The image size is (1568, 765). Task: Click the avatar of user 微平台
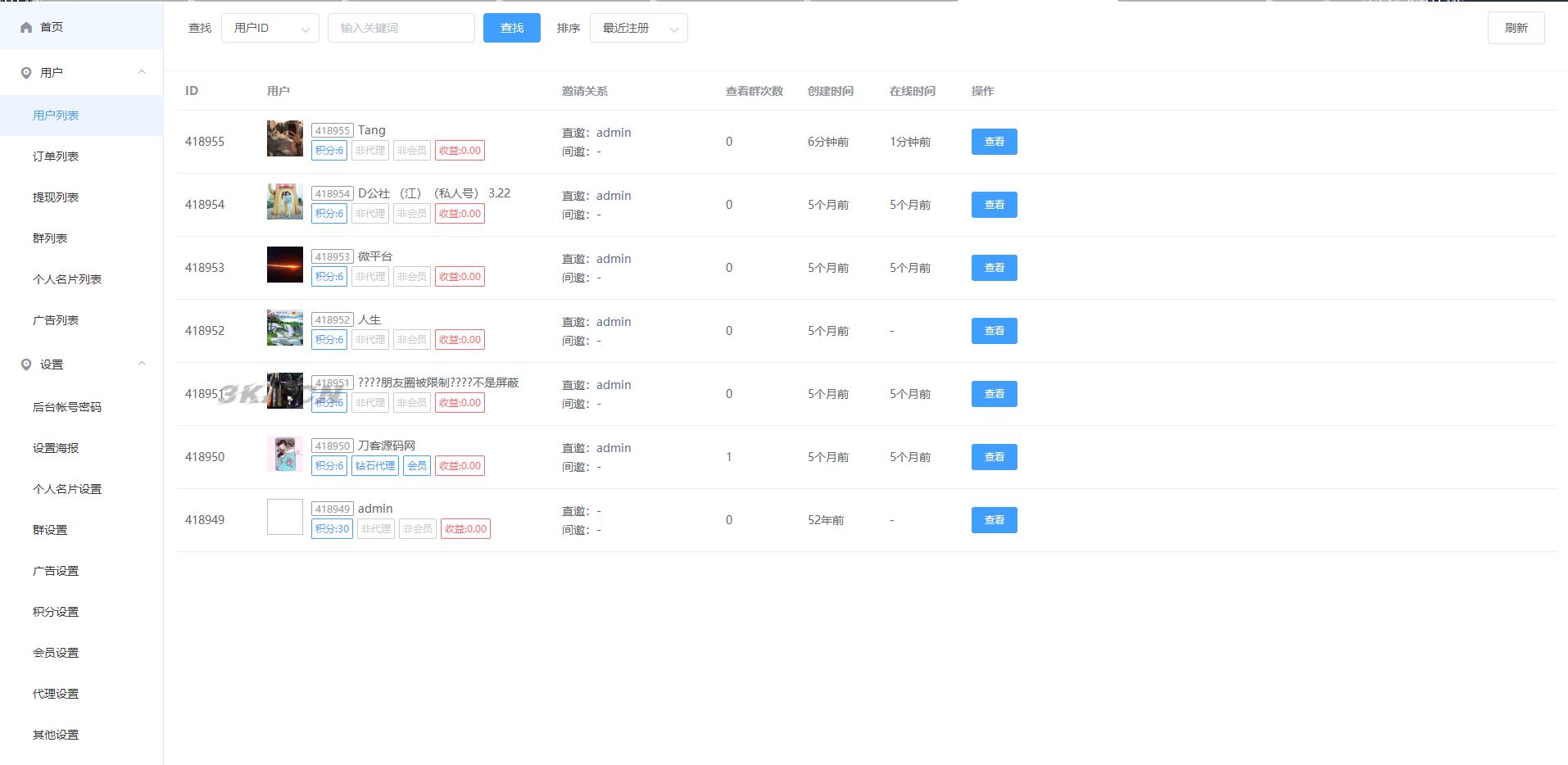point(284,265)
